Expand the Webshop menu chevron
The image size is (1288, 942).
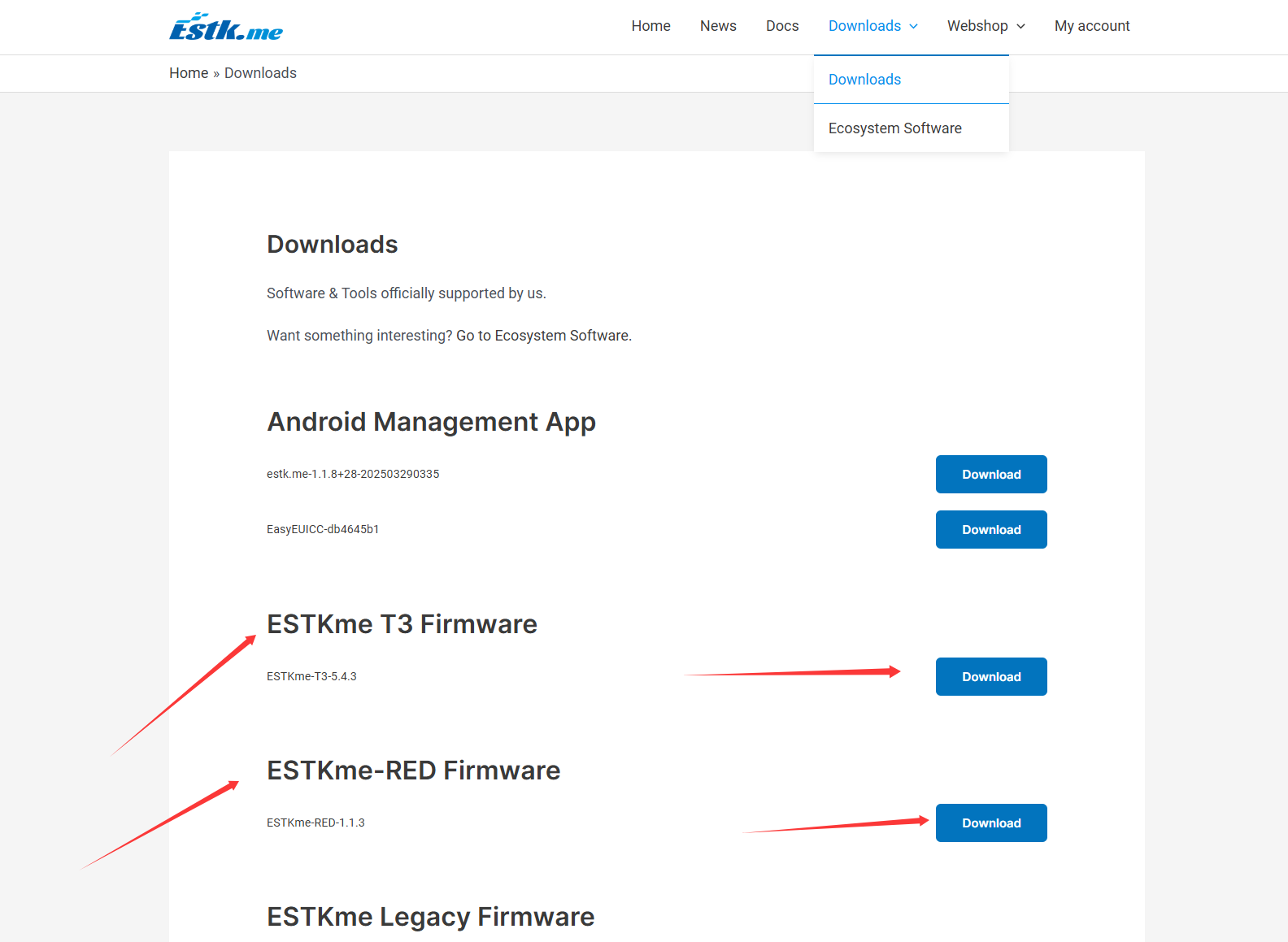tap(1020, 27)
